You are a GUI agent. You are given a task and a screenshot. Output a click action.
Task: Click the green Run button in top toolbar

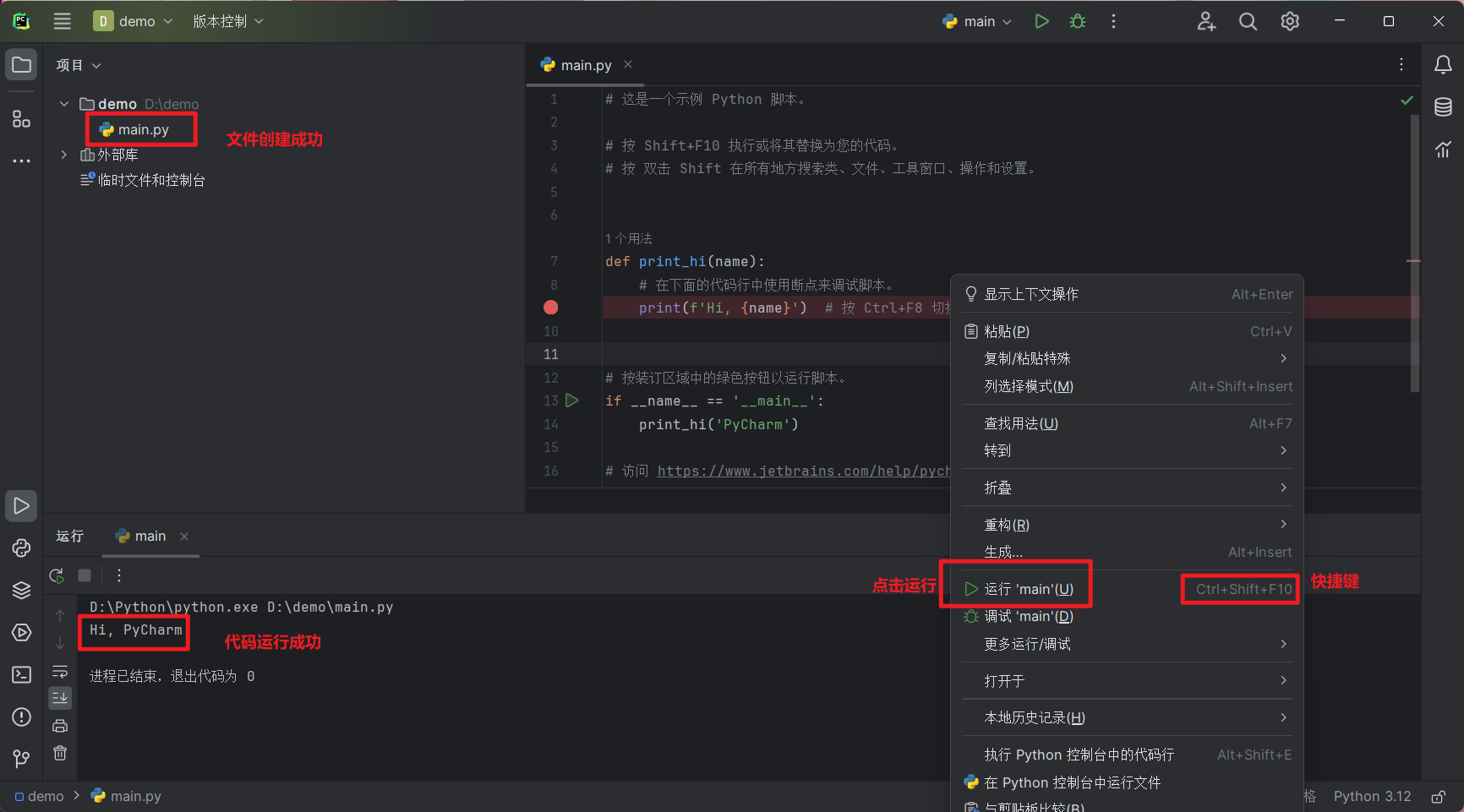click(1041, 21)
